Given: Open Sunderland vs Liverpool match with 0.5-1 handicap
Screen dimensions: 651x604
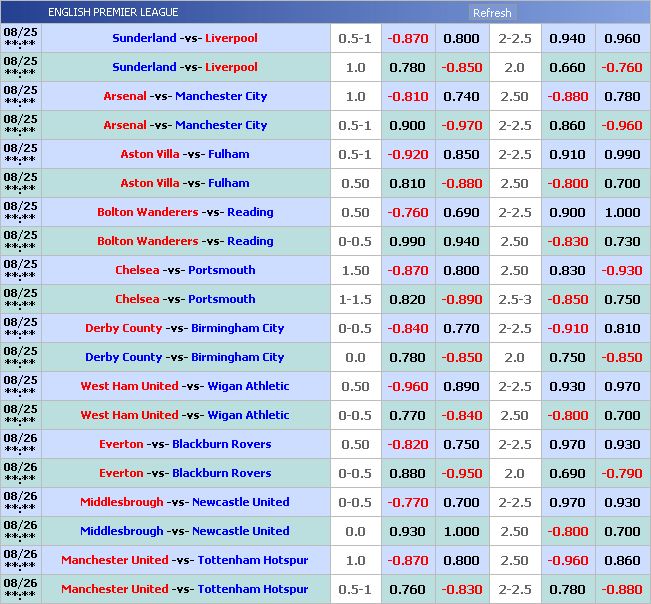Looking at the screenshot, I should (x=185, y=38).
